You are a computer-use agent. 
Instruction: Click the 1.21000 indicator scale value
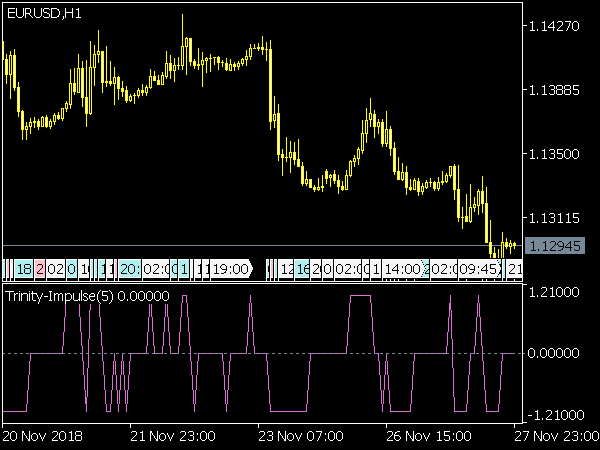pyautogui.click(x=554, y=293)
